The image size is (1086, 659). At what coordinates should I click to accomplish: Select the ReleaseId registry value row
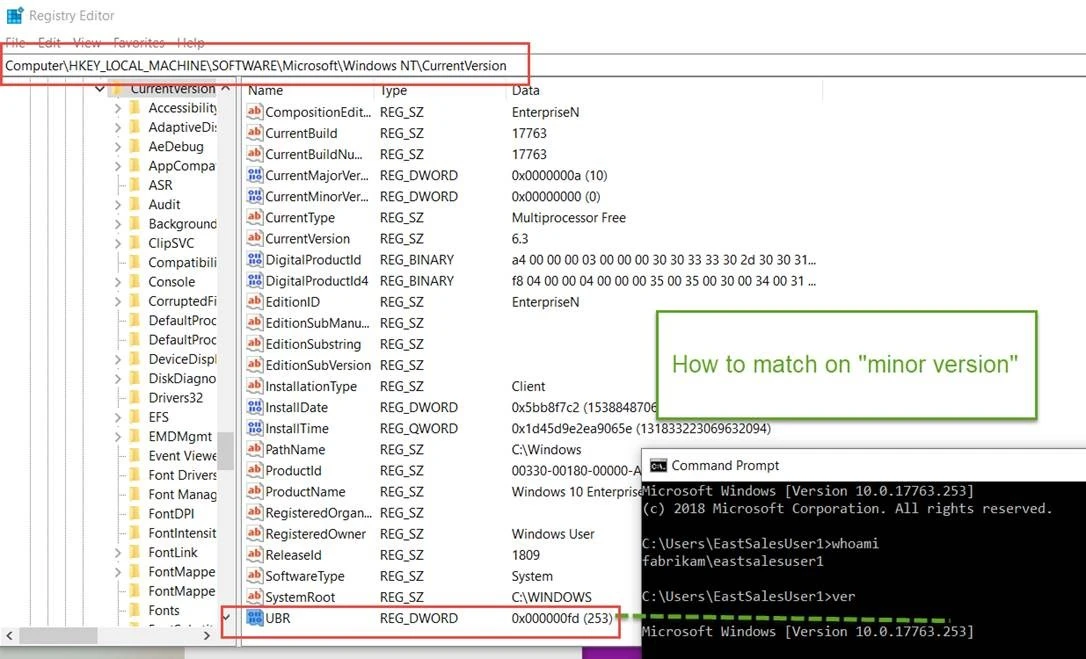pyautogui.click(x=293, y=555)
